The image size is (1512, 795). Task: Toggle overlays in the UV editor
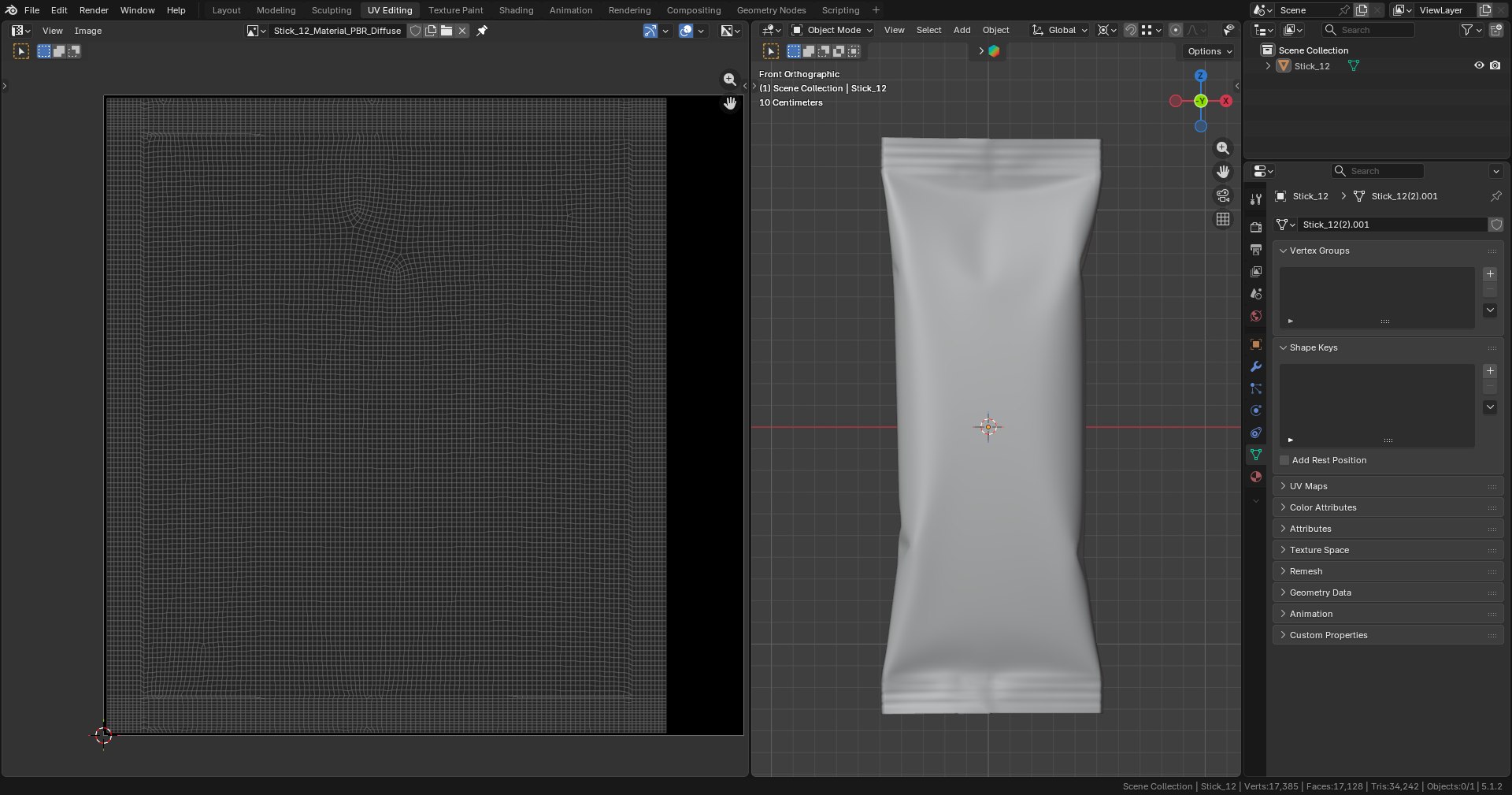coord(686,31)
